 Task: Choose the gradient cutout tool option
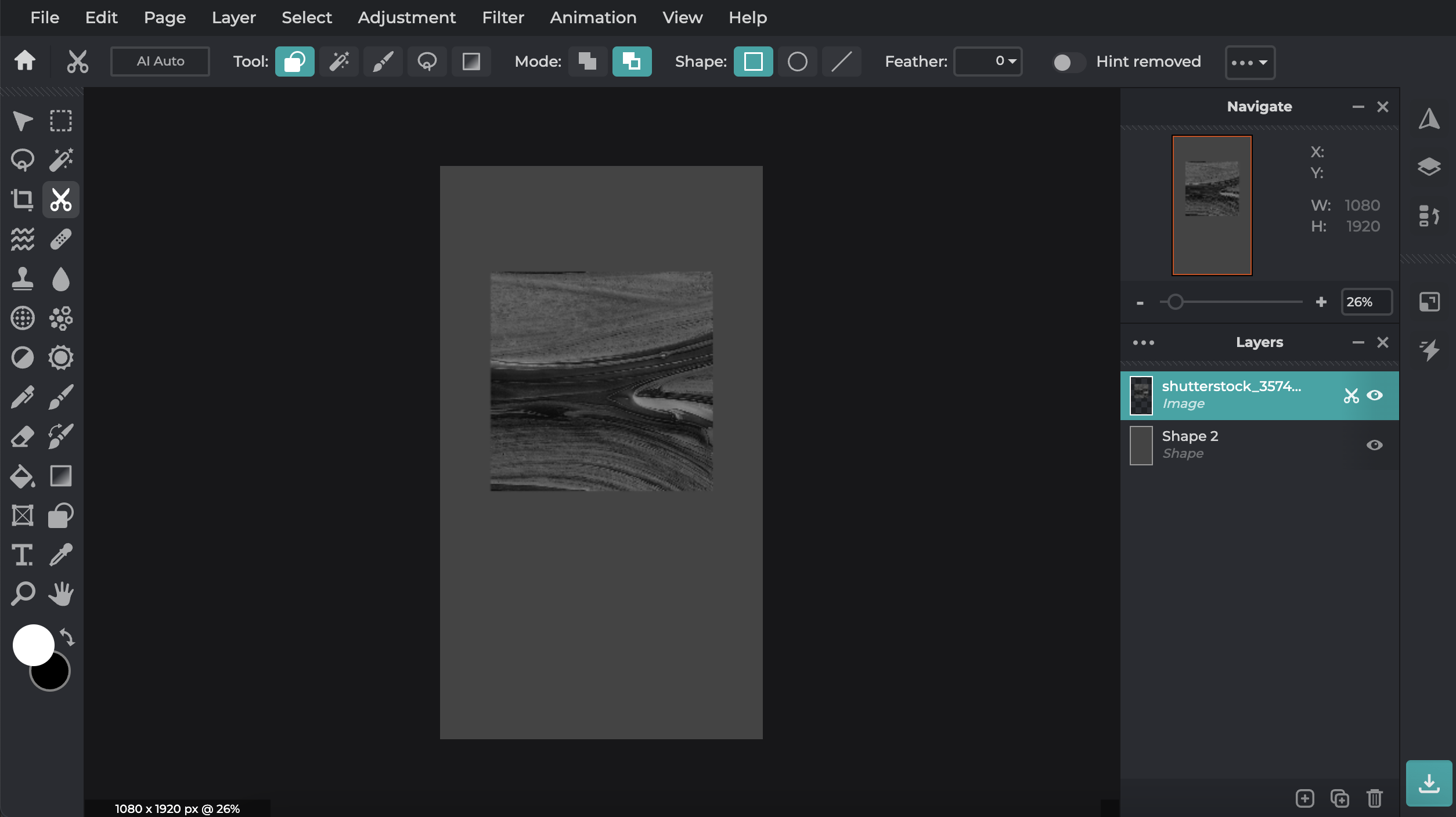coord(471,62)
